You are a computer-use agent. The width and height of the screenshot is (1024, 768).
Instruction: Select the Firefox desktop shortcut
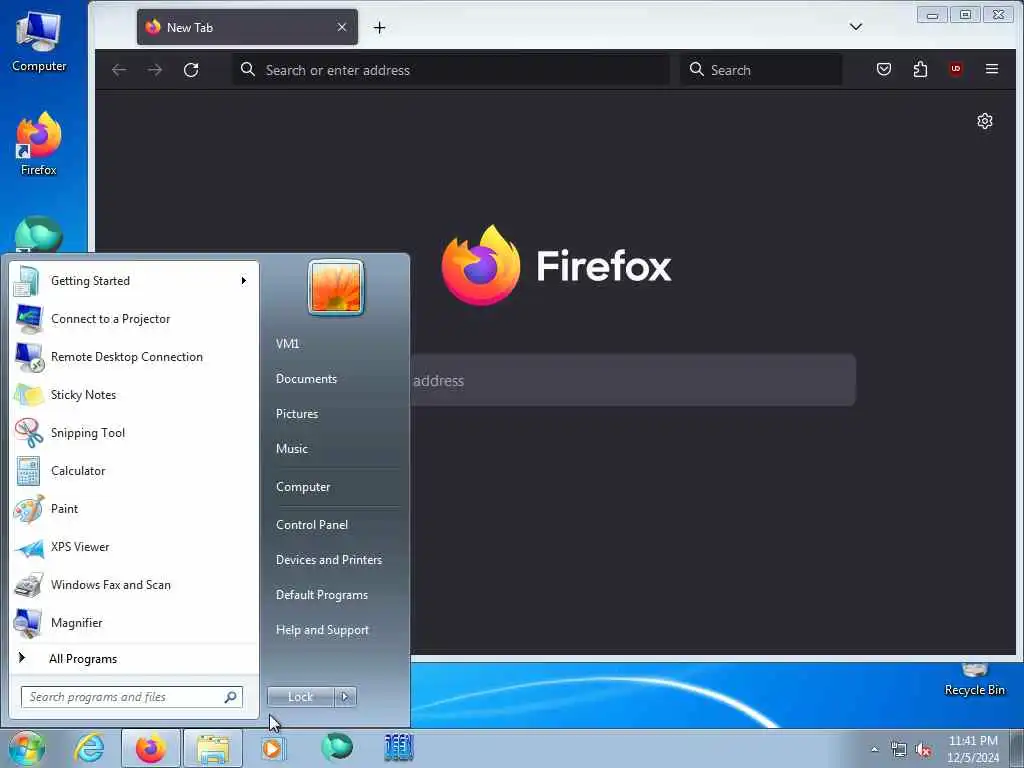tap(39, 144)
